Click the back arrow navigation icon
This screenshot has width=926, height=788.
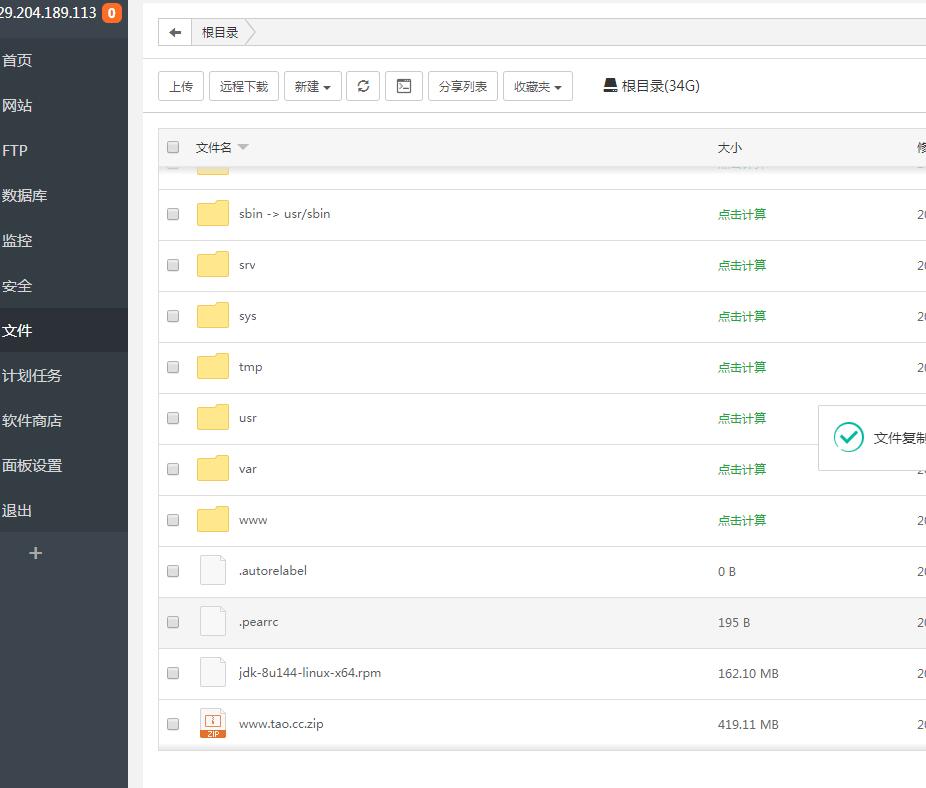(x=175, y=32)
